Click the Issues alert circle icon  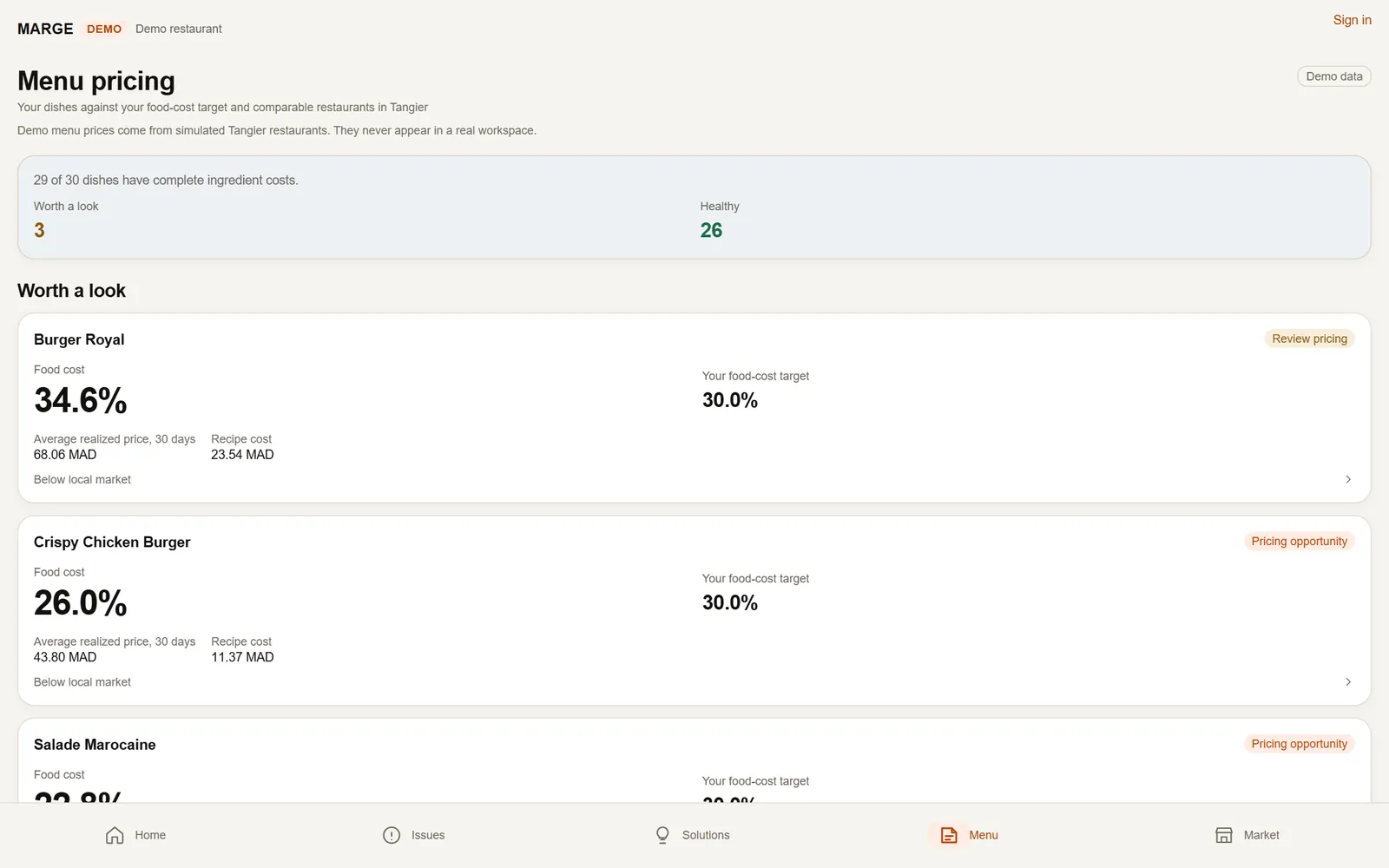point(392,835)
